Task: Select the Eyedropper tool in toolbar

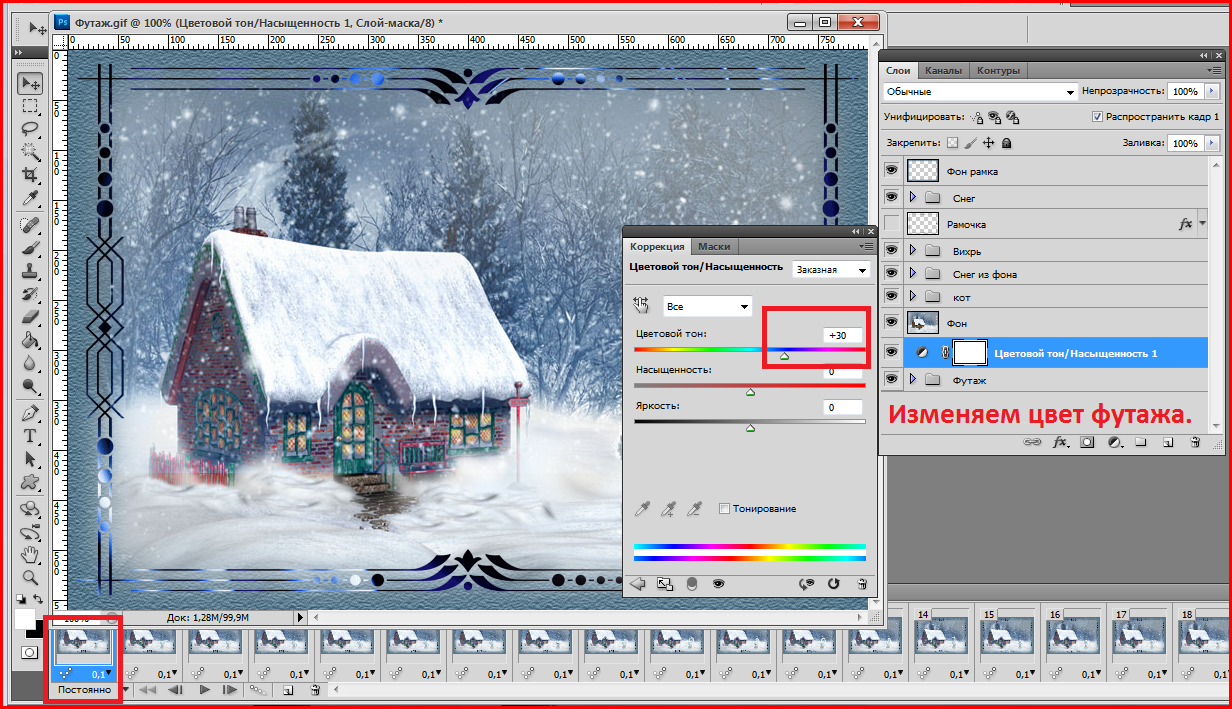Action: pyautogui.click(x=31, y=198)
